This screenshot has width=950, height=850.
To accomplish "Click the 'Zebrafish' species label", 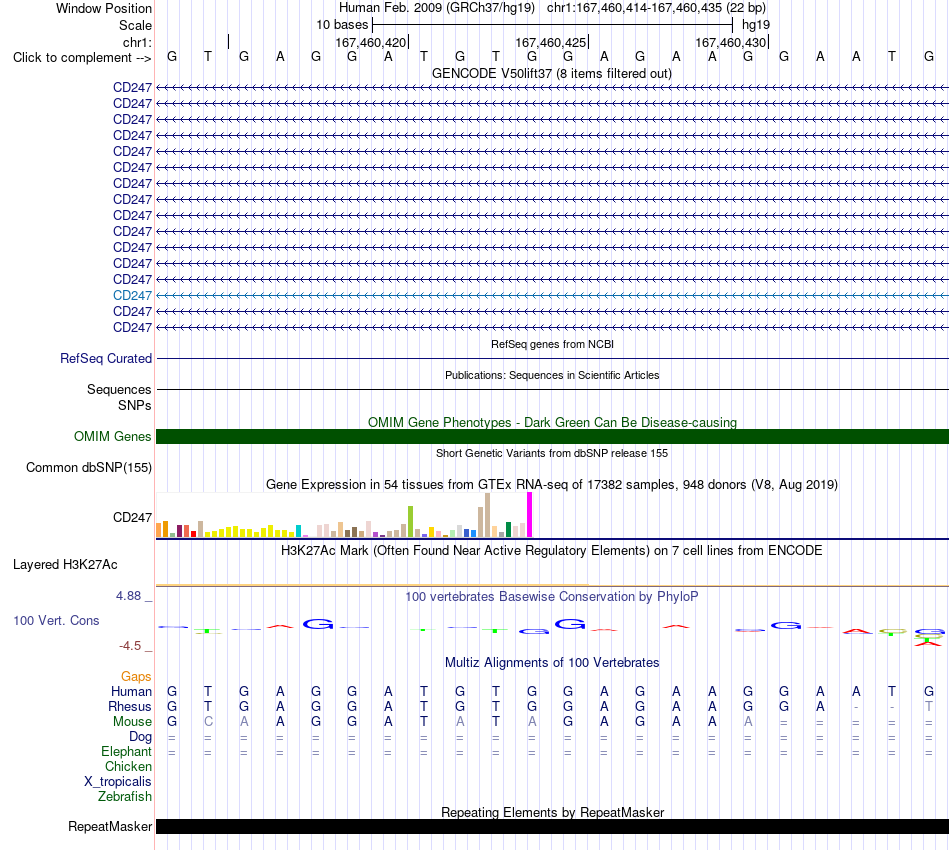I will coord(125,797).
